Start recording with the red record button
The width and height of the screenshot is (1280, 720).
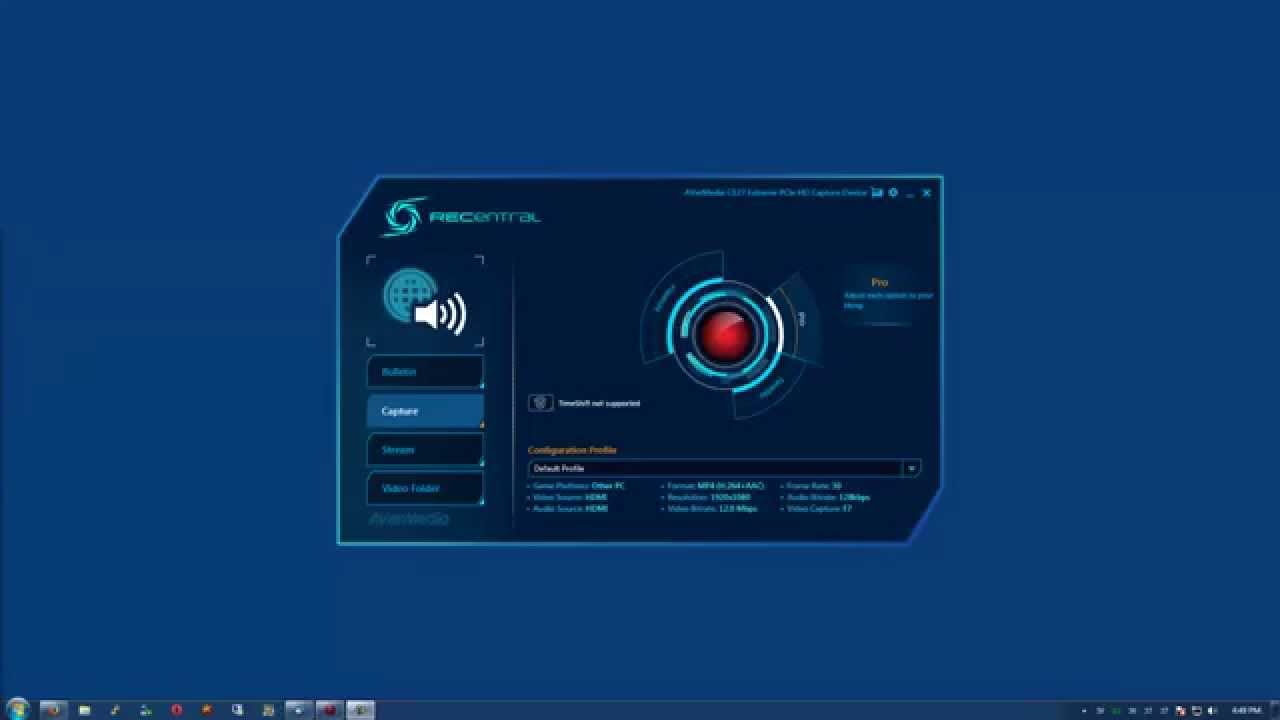coord(725,333)
